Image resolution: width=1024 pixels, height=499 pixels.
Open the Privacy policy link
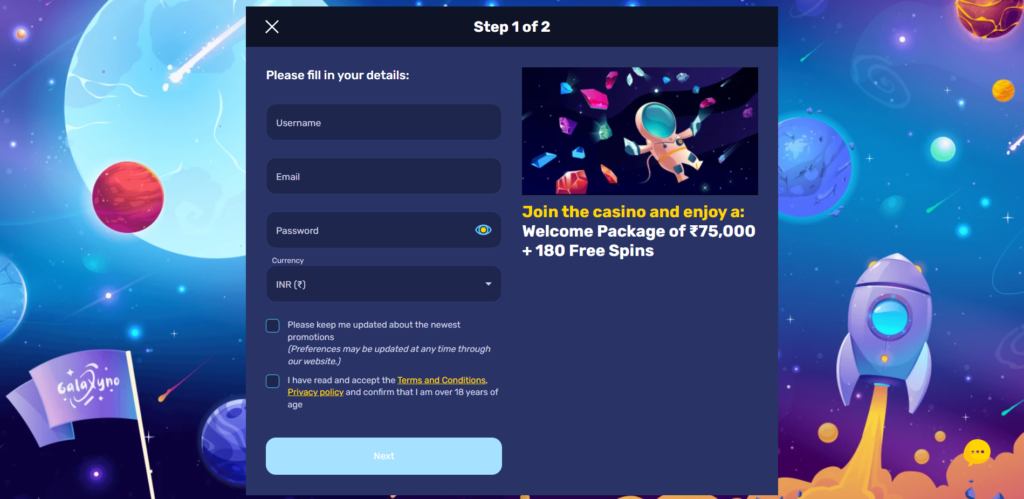[x=315, y=393]
